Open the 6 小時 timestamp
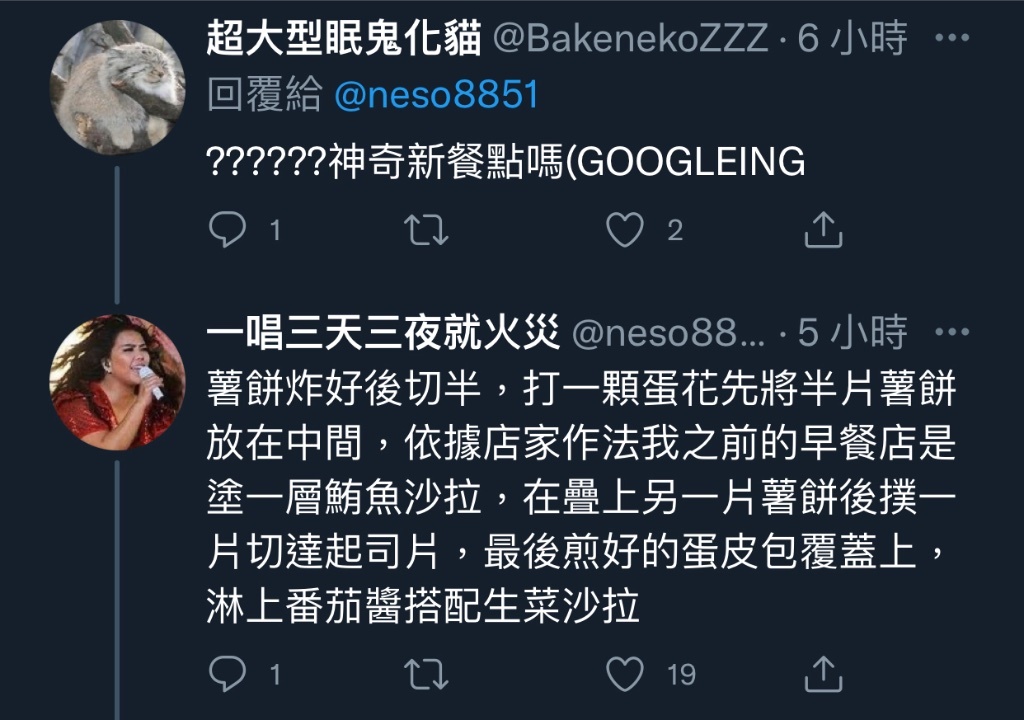1024x720 pixels. (x=852, y=38)
